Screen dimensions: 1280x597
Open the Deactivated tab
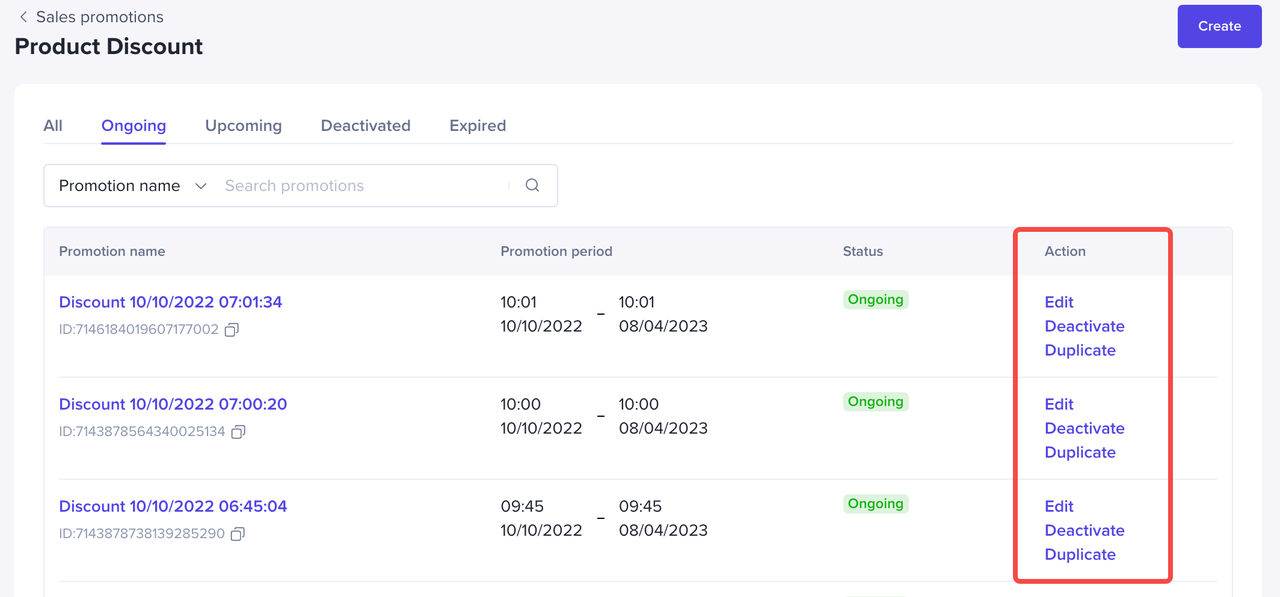[365, 126]
